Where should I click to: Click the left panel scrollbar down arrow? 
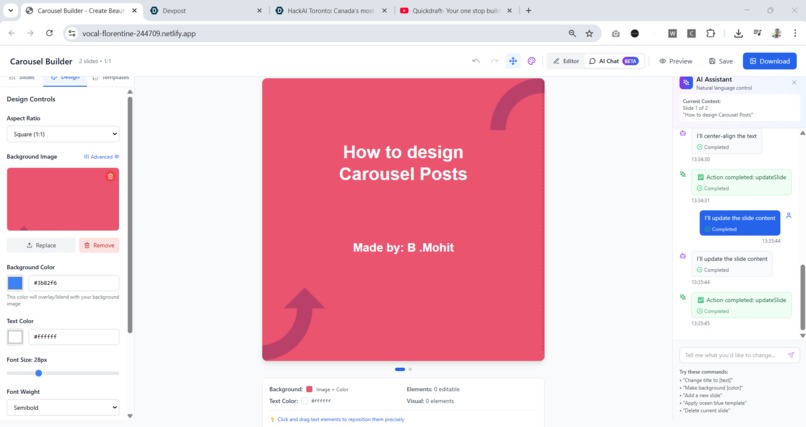[x=130, y=416]
